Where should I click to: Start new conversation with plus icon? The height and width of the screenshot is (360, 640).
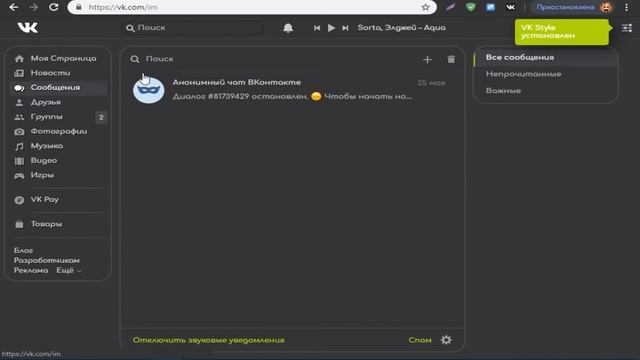pyautogui.click(x=427, y=60)
